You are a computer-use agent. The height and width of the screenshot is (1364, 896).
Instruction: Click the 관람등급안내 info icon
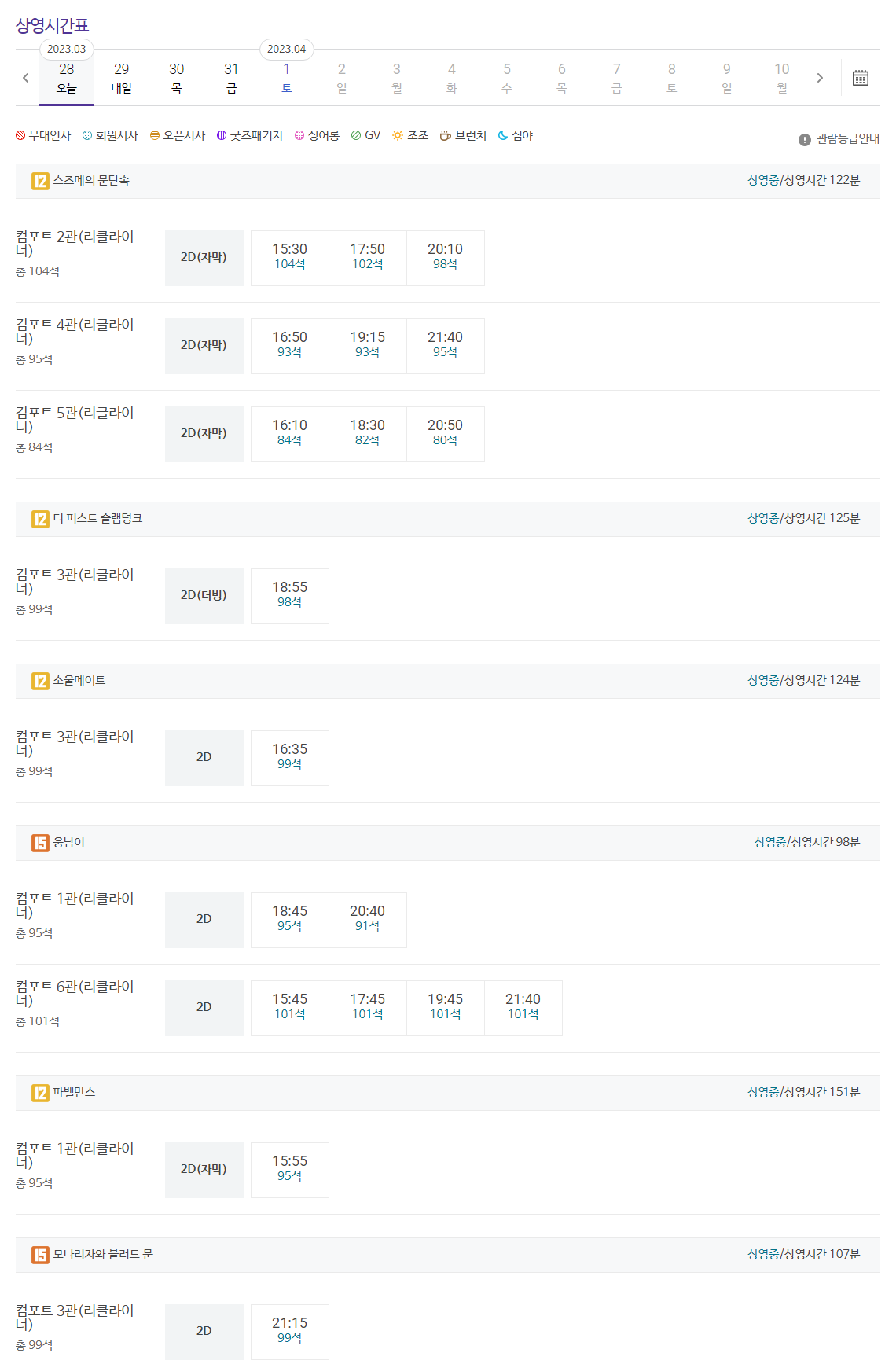point(805,139)
